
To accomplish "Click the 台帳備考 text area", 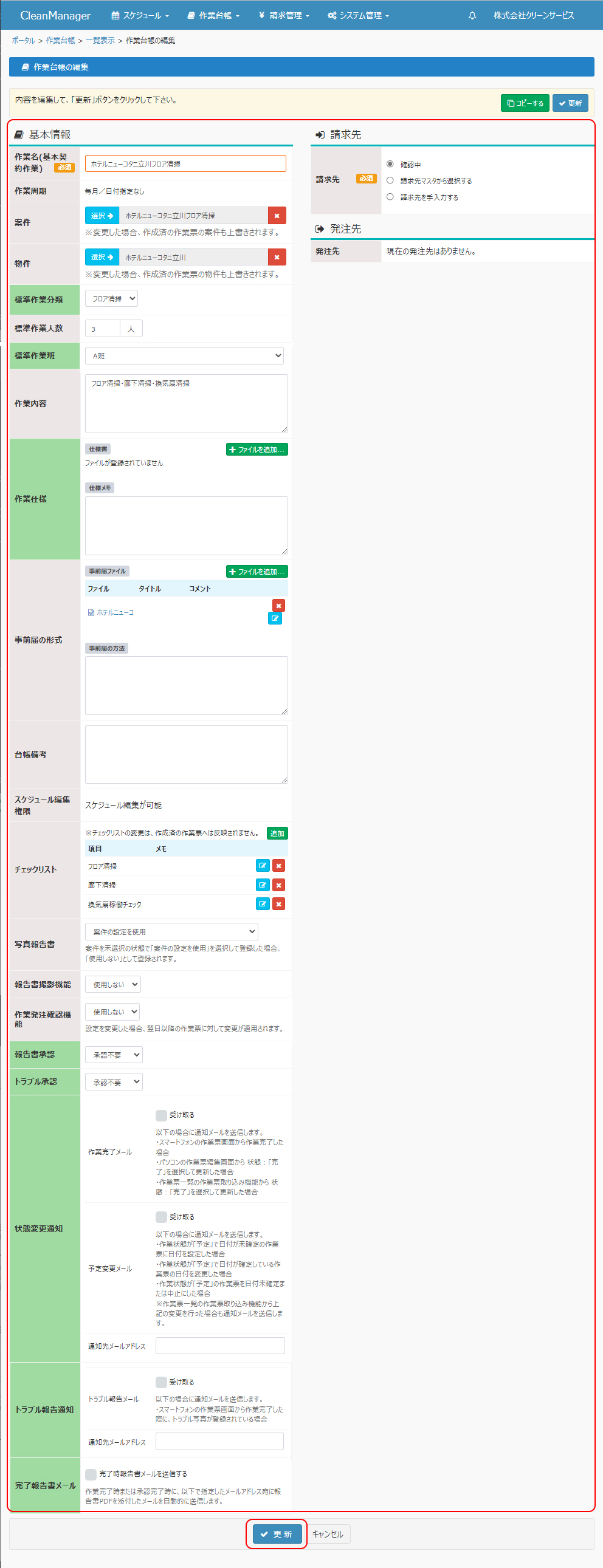I will click(187, 754).
